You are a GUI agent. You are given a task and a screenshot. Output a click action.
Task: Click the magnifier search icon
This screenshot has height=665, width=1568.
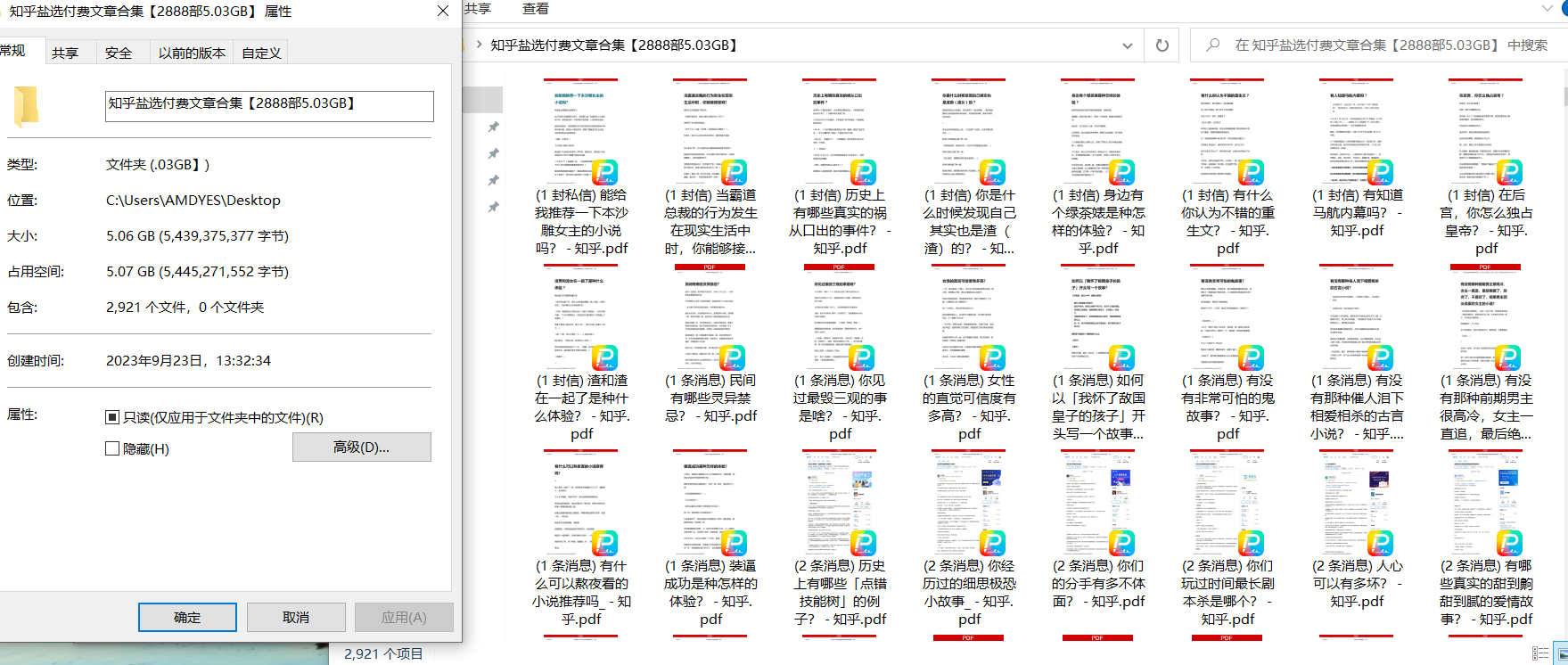[1212, 45]
